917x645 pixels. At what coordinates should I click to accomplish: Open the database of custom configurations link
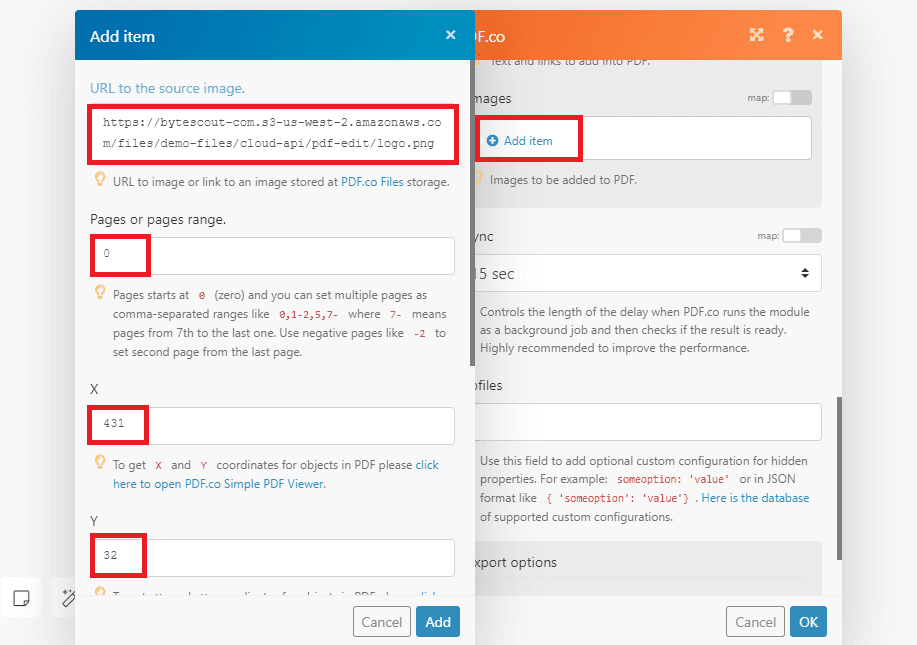coord(755,498)
